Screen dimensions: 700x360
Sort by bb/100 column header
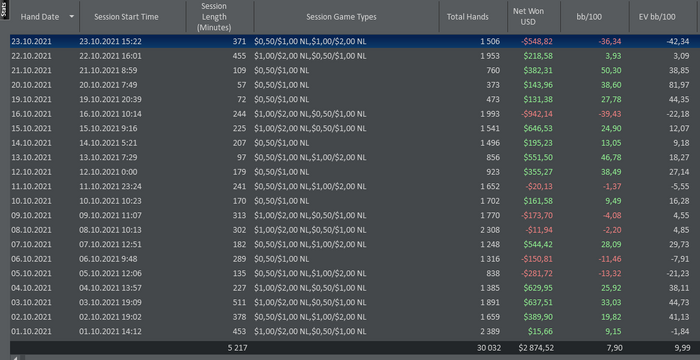(589, 17)
